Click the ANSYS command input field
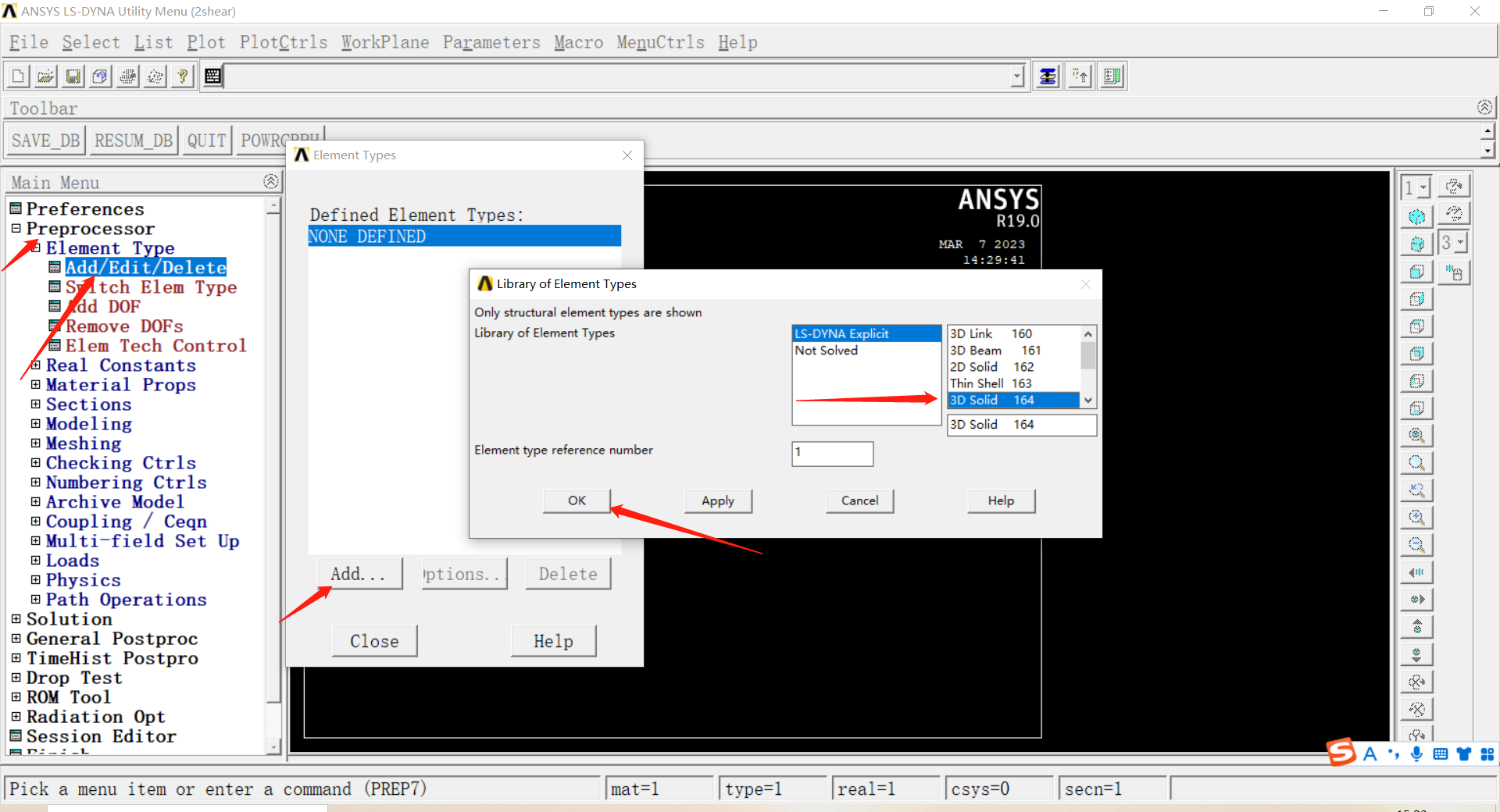Viewport: 1500px width, 812px height. point(617,76)
